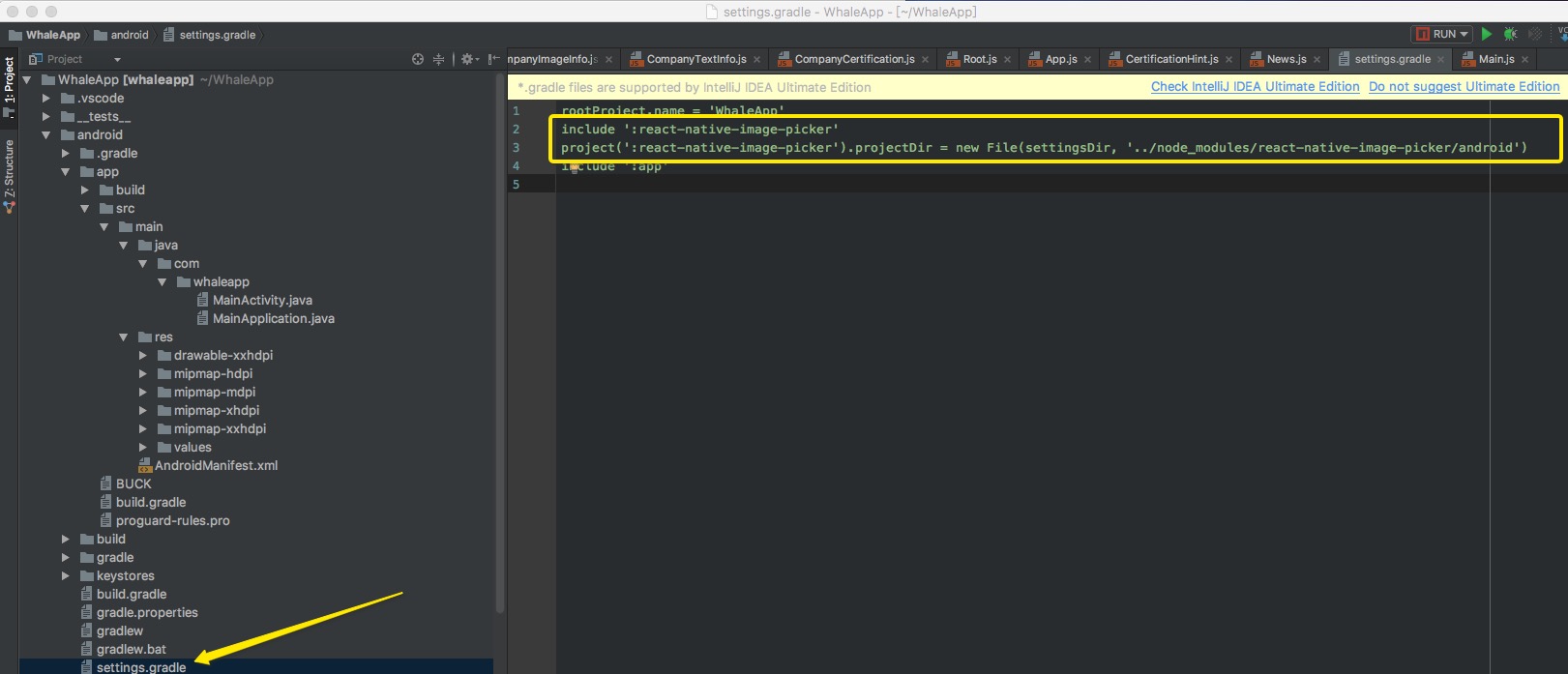
Task: Select settings.gradle in the project tree
Action: click(133, 667)
